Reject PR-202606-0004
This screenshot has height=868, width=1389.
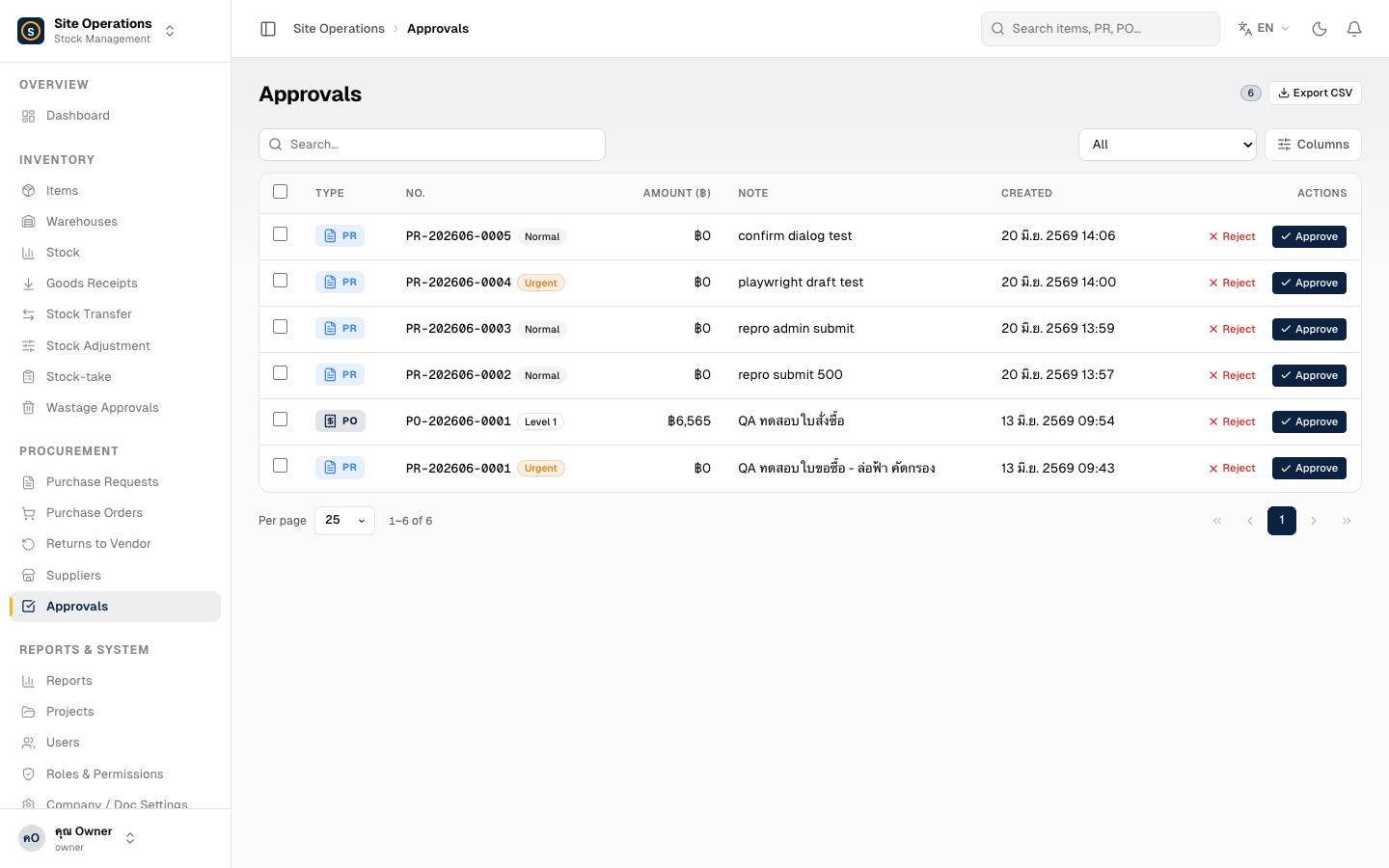coord(1232,283)
